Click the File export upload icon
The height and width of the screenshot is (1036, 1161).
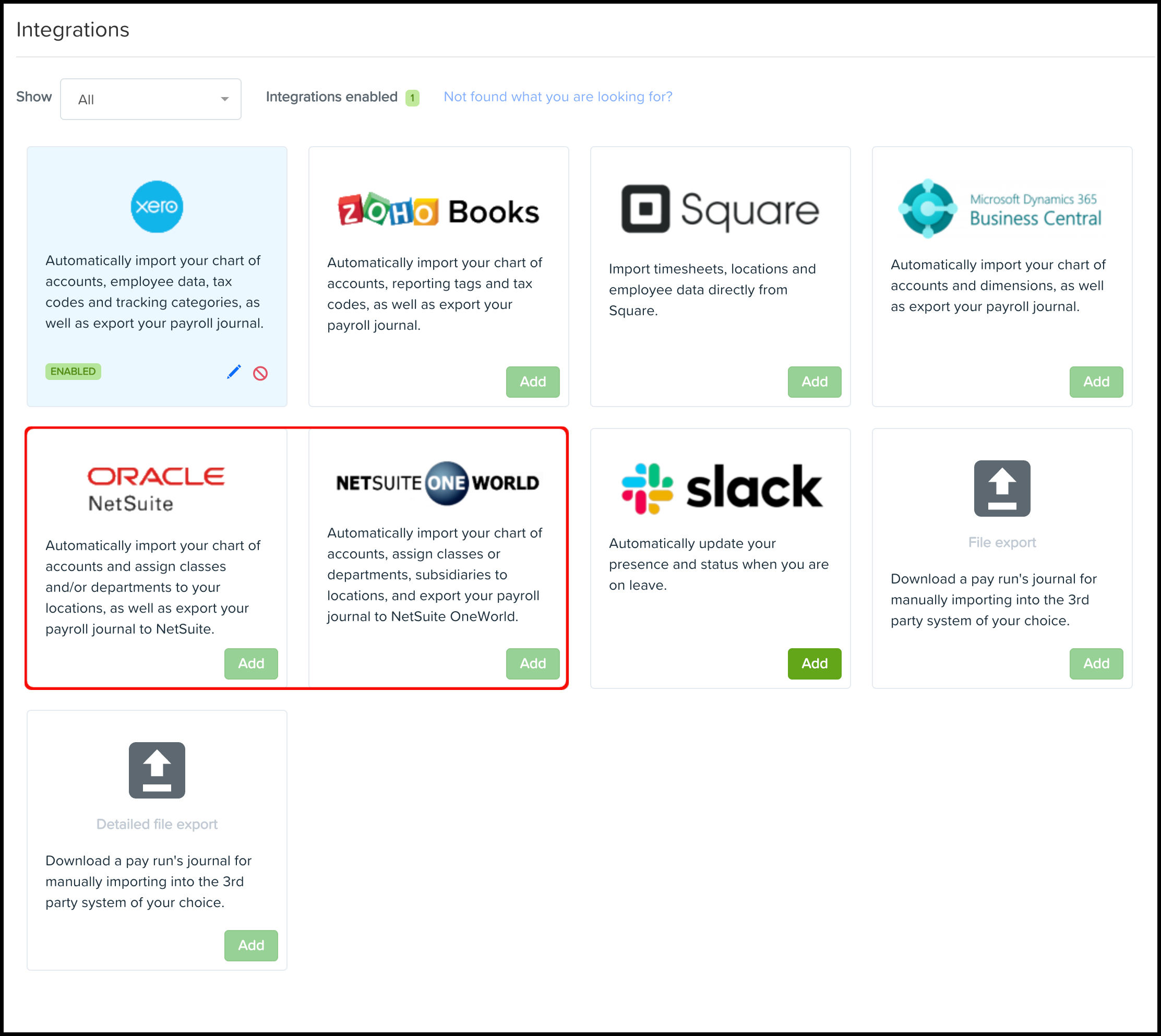(1002, 489)
